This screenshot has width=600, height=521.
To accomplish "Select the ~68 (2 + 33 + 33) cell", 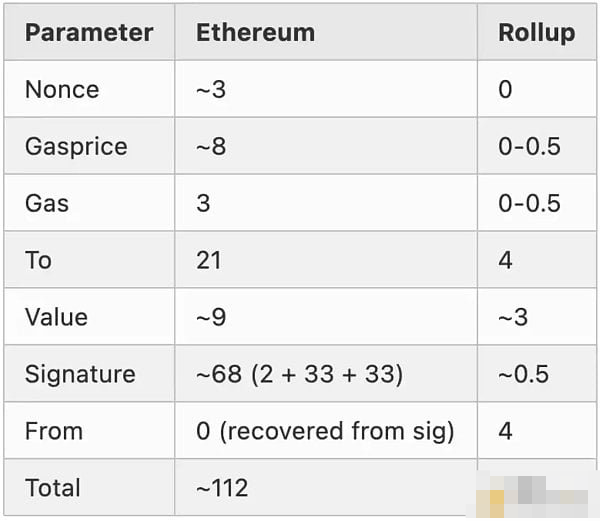I will (299, 374).
